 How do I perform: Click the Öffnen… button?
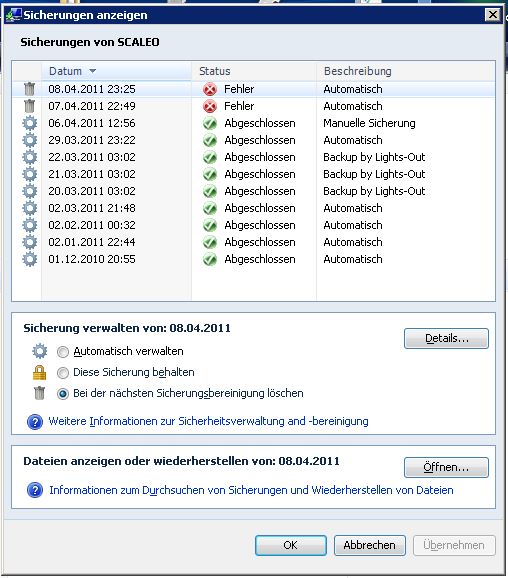tap(446, 467)
